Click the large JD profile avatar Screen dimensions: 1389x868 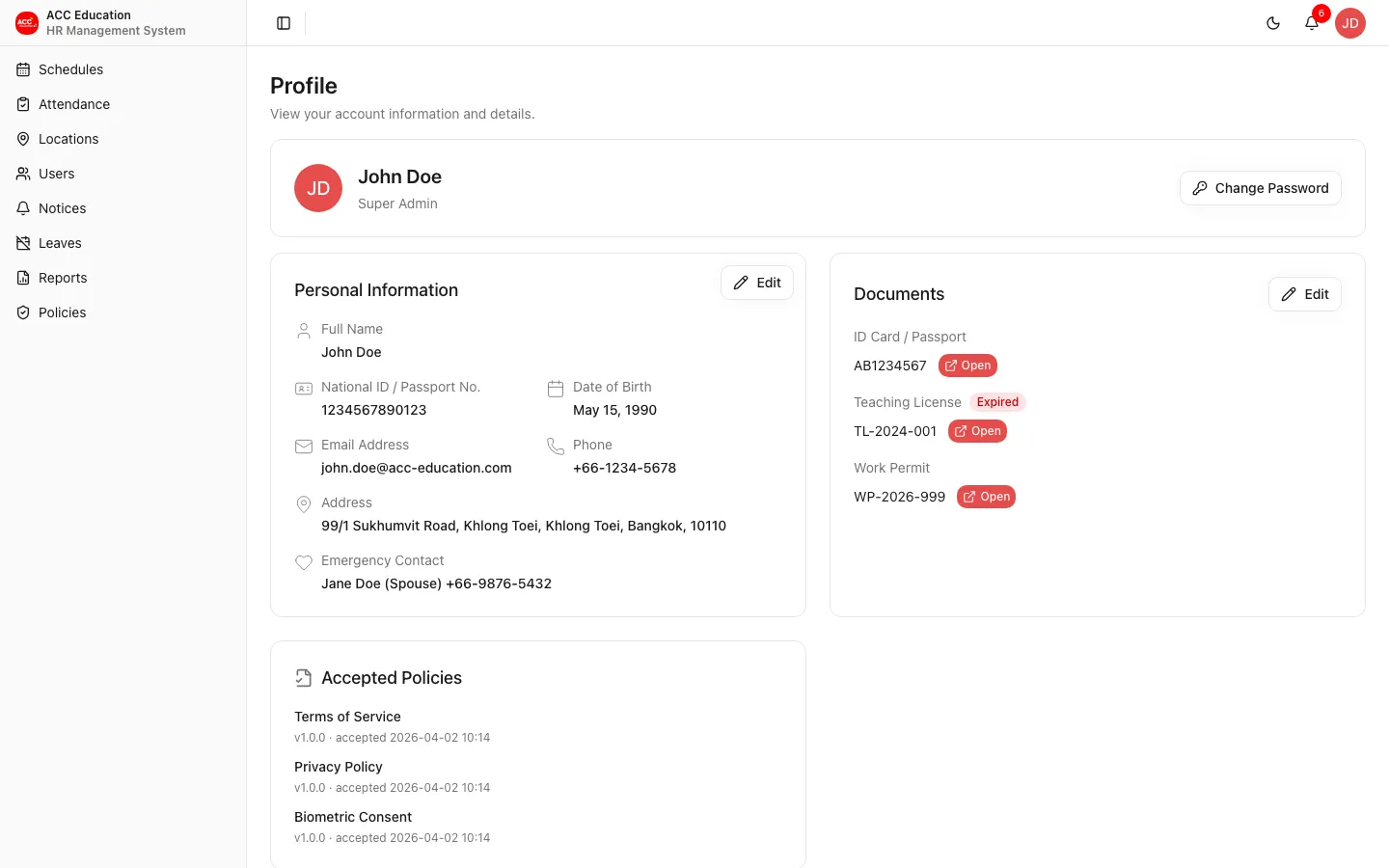(x=318, y=188)
